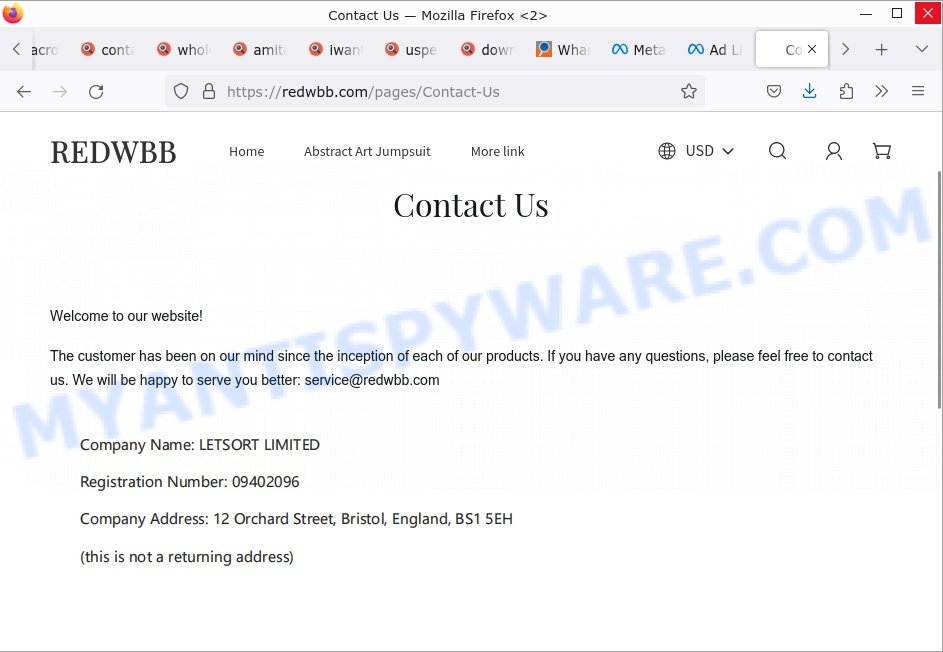
Task: Switch to the Ad Library tab
Action: [714, 49]
